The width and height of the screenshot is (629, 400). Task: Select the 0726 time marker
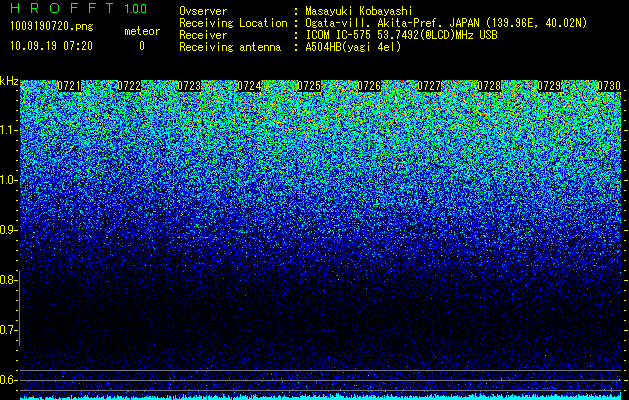[x=369, y=86]
